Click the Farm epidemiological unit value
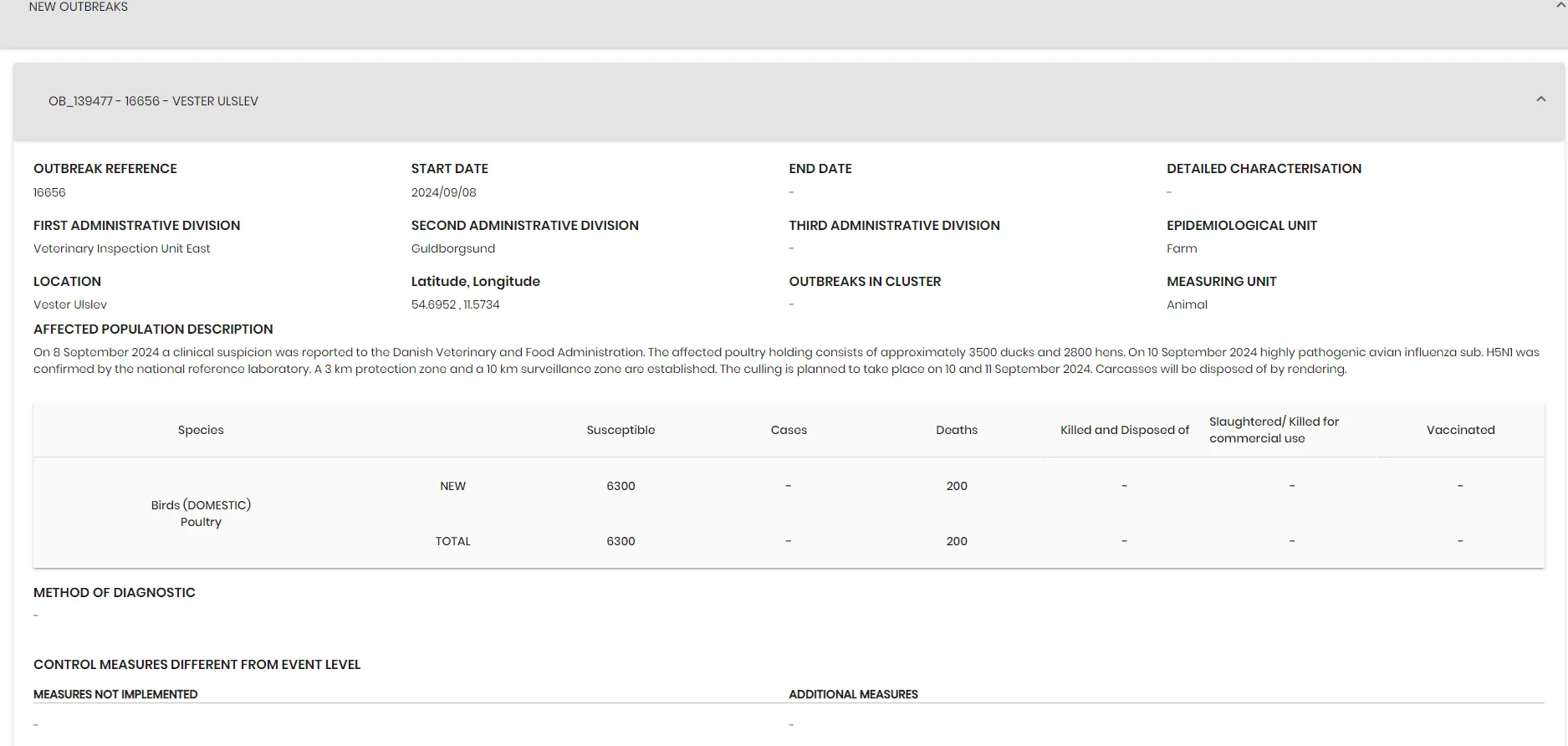This screenshot has height=746, width=1568. pyautogui.click(x=1182, y=248)
